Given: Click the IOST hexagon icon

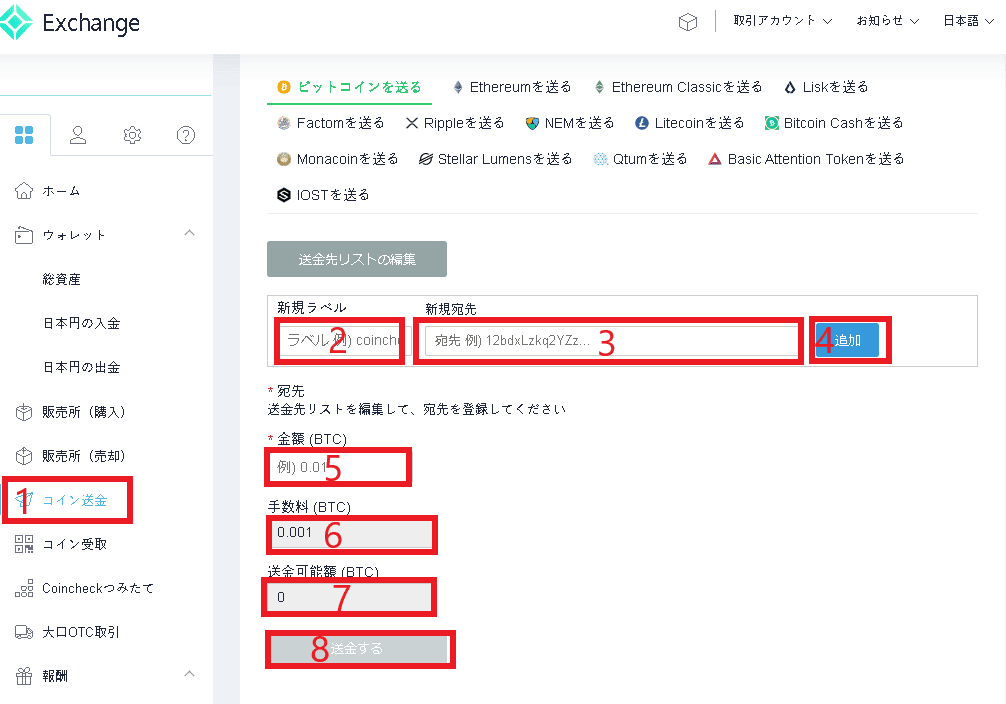Looking at the screenshot, I should [x=284, y=195].
